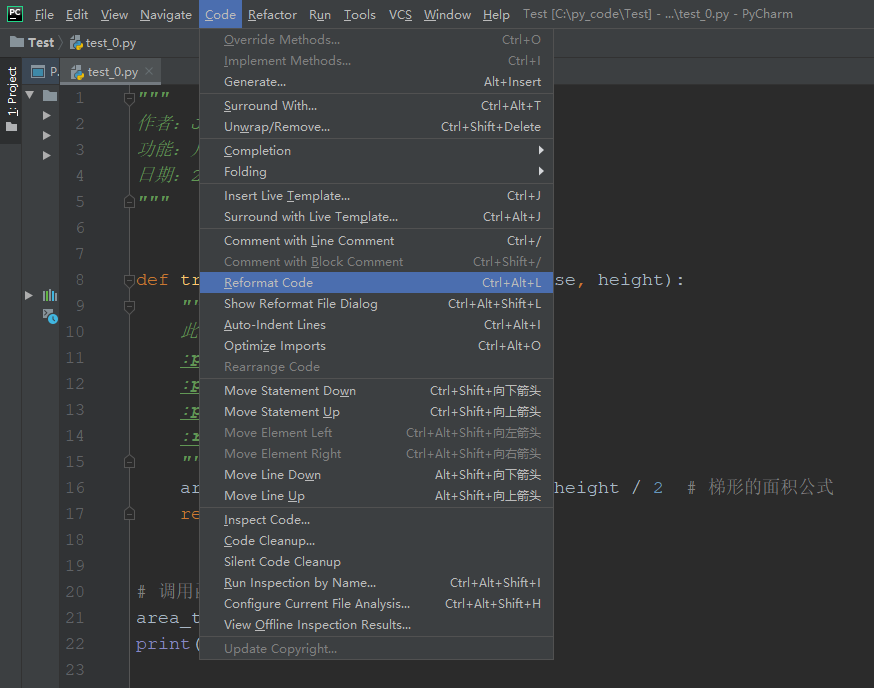Screen dimensions: 874x688
Task: Click the Test folder breadcrumb
Action: click(x=32, y=42)
